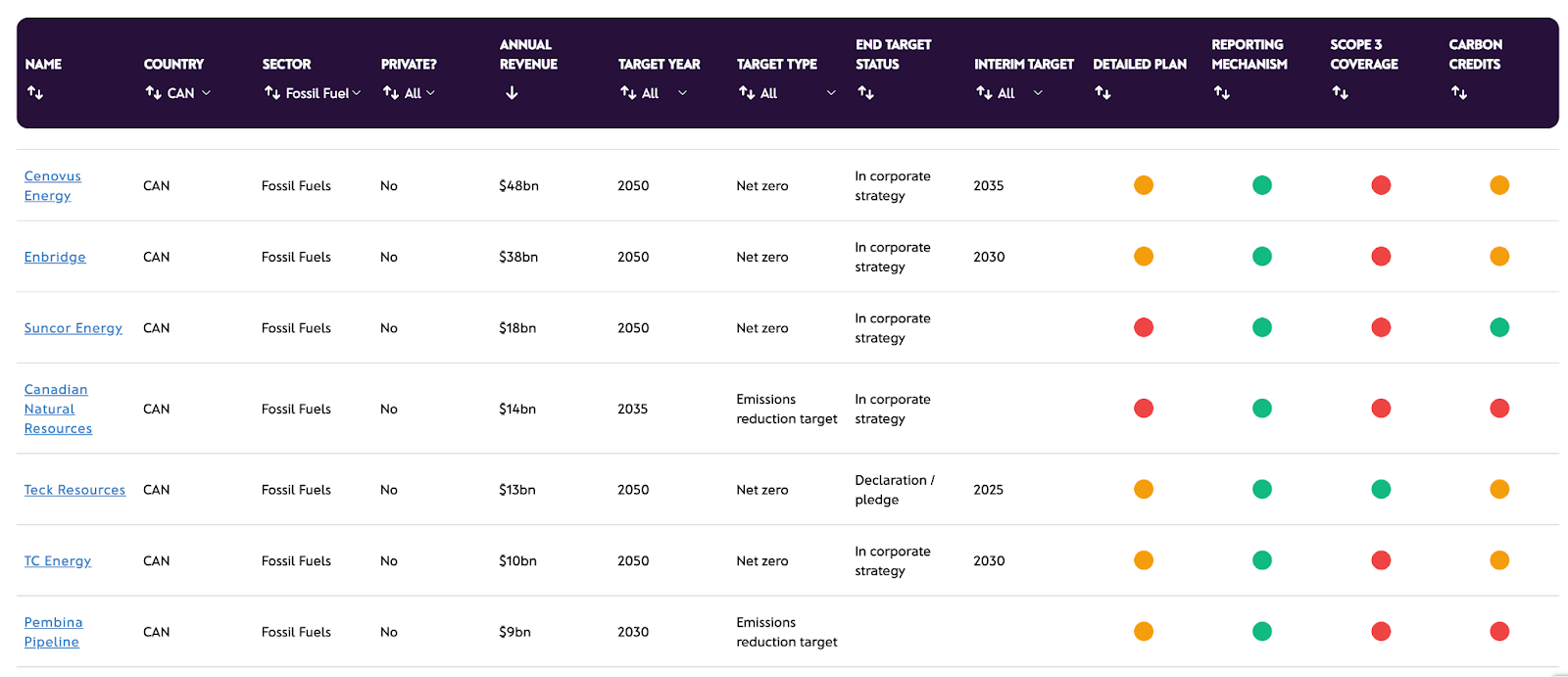Select the 2025 interim target cell

coord(988,490)
